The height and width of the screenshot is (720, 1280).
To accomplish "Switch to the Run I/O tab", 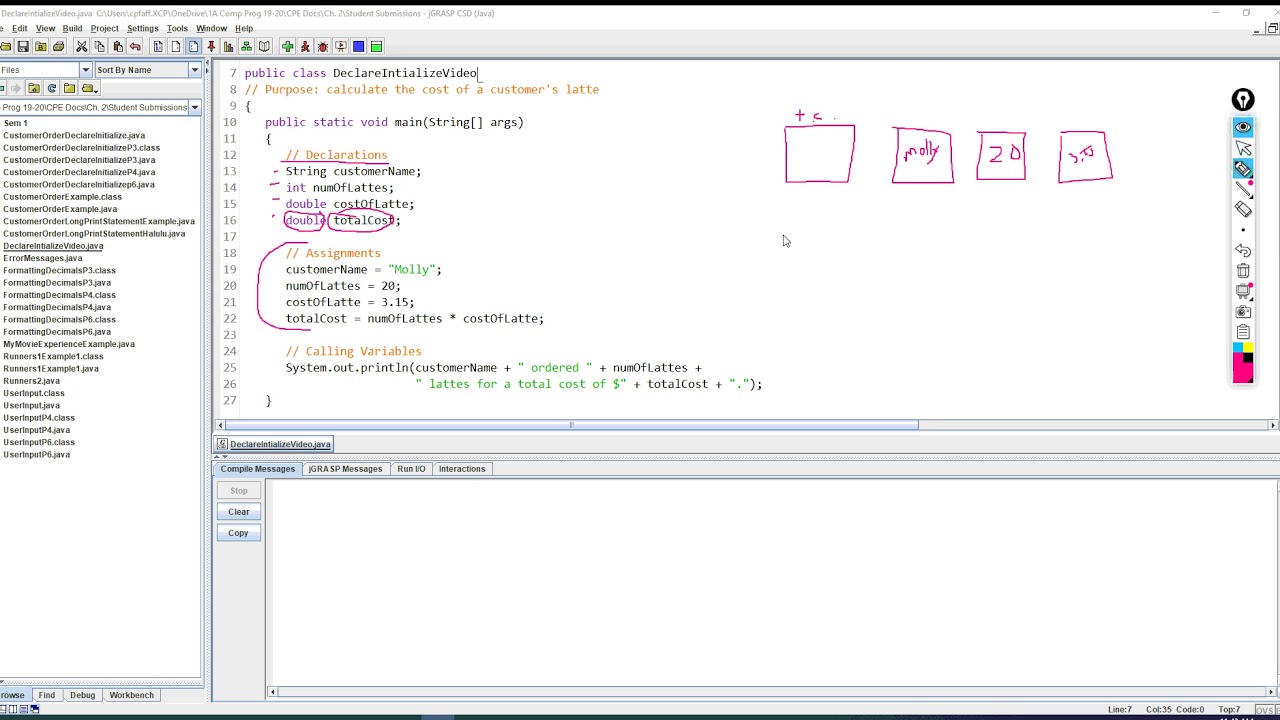I will click(411, 469).
